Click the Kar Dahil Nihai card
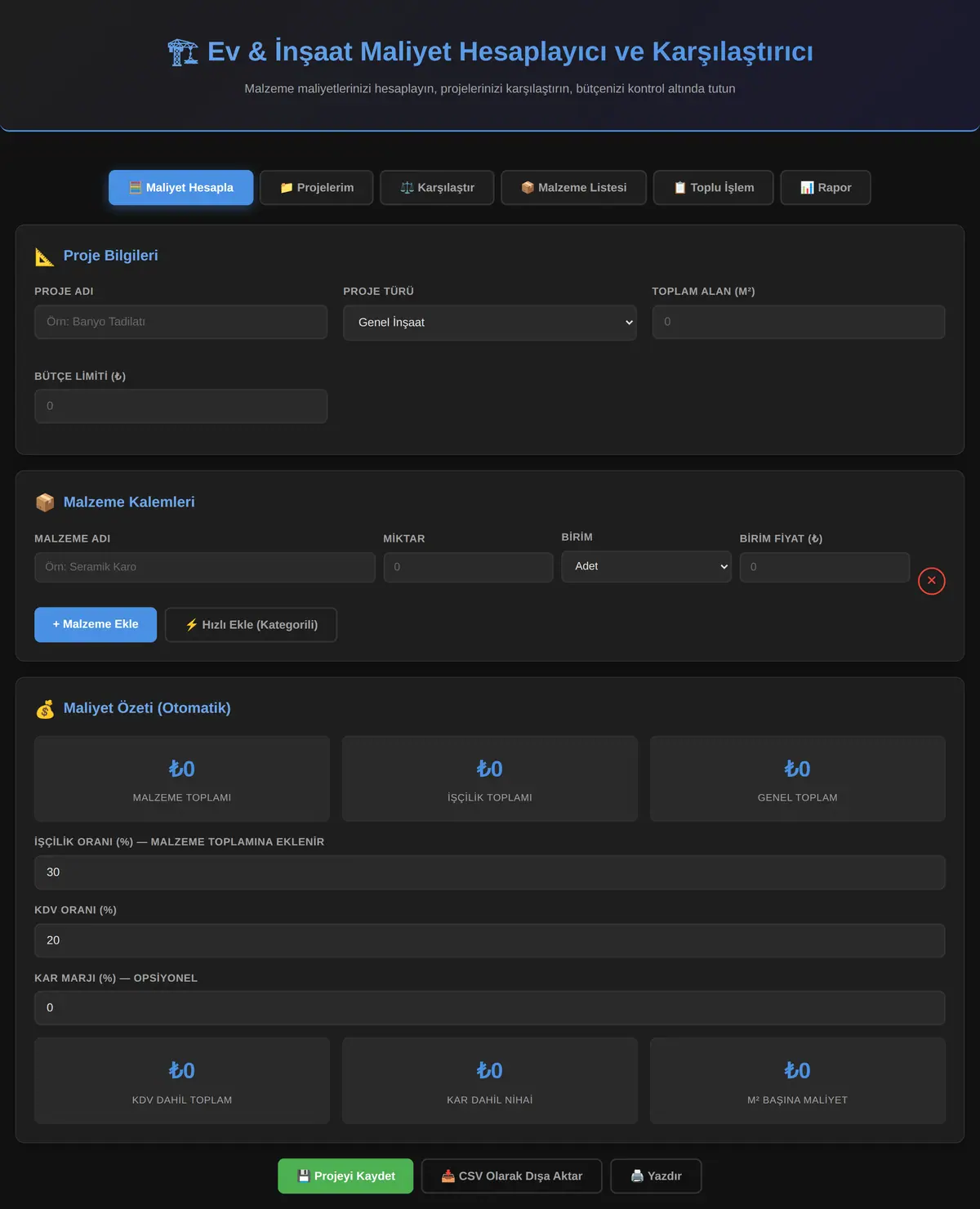This screenshot has height=1209, width=980. (490, 1081)
